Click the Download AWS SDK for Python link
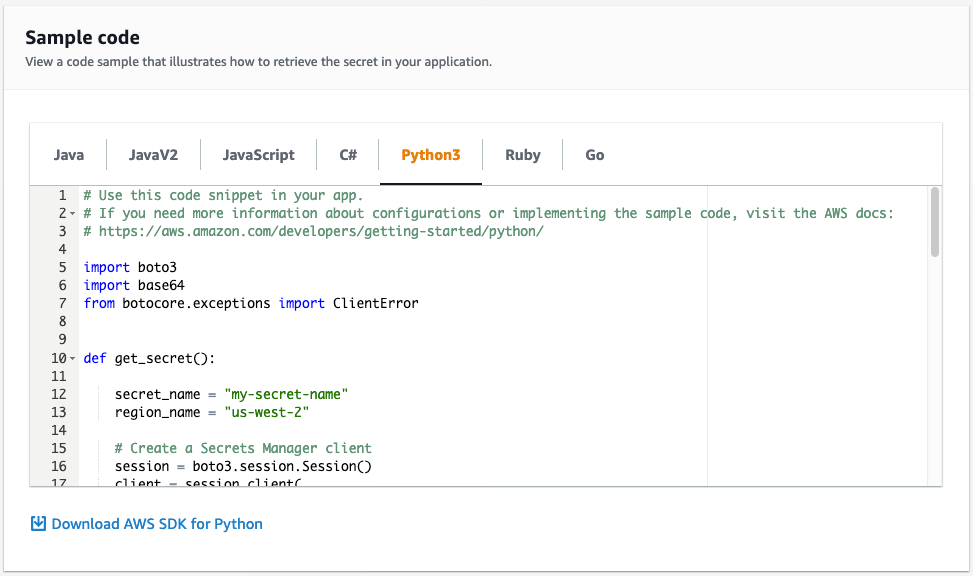The height and width of the screenshot is (576, 973). 156,523
